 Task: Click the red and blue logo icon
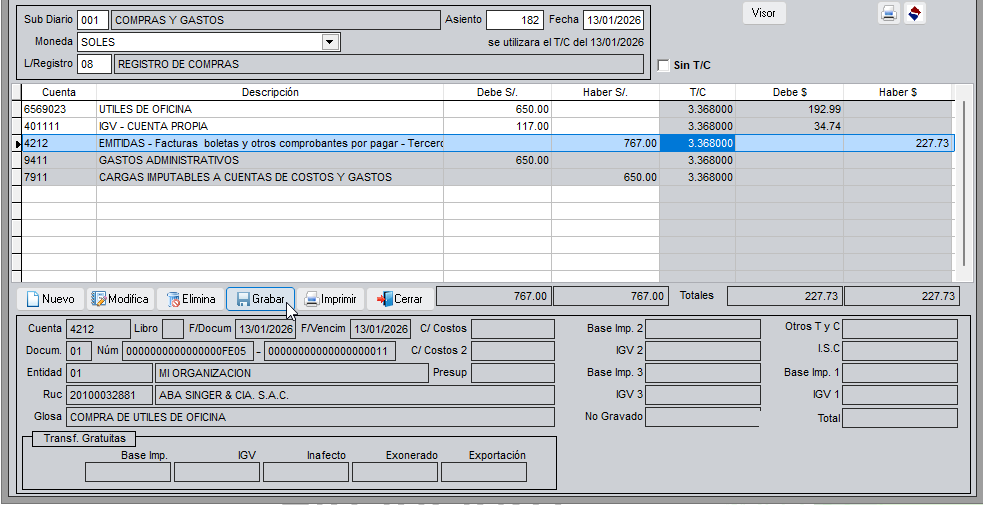click(915, 13)
